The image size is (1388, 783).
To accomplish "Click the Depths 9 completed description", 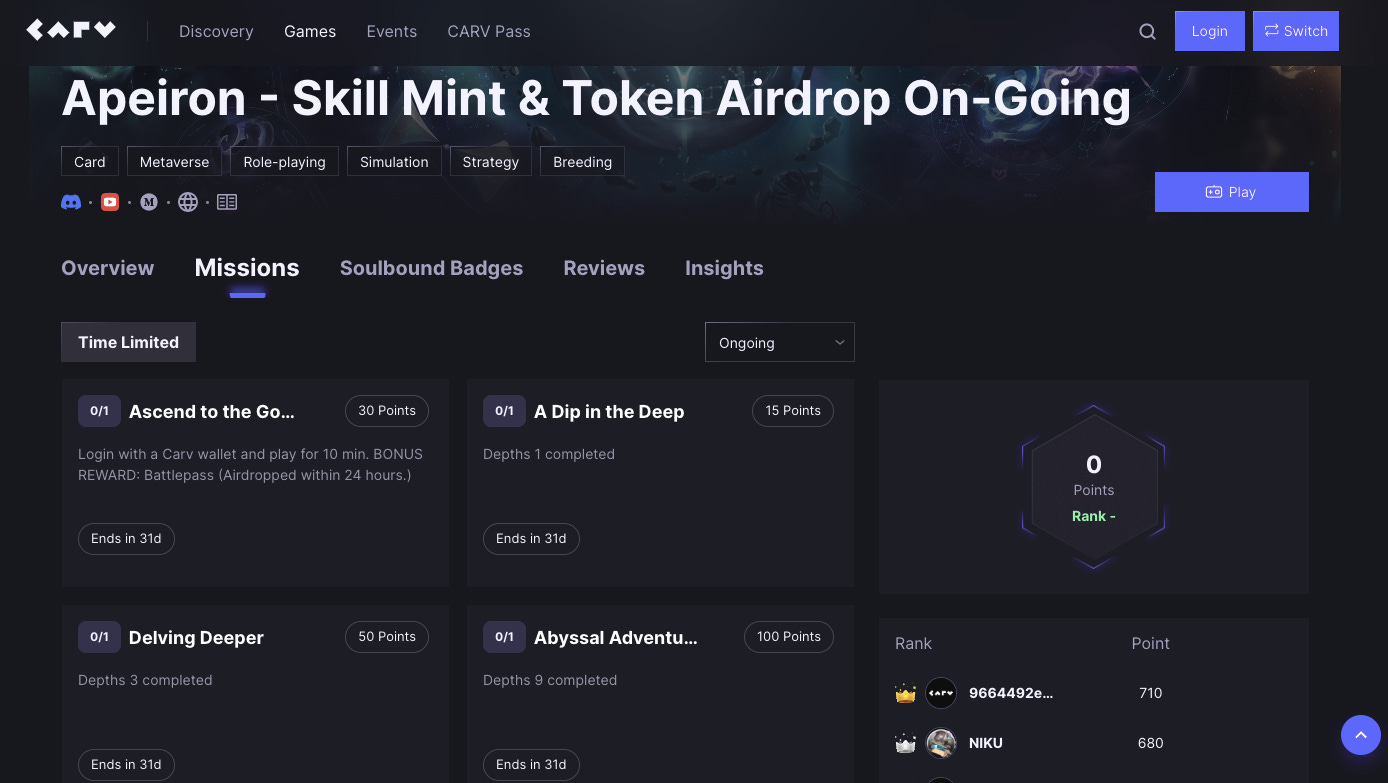I will click(550, 680).
